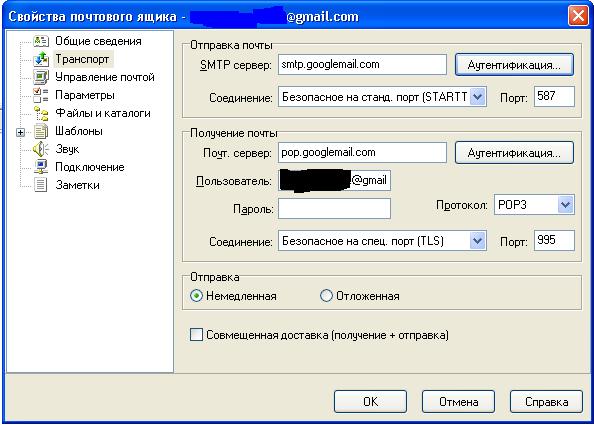Open Общие сведения icon in tree

tap(41, 41)
